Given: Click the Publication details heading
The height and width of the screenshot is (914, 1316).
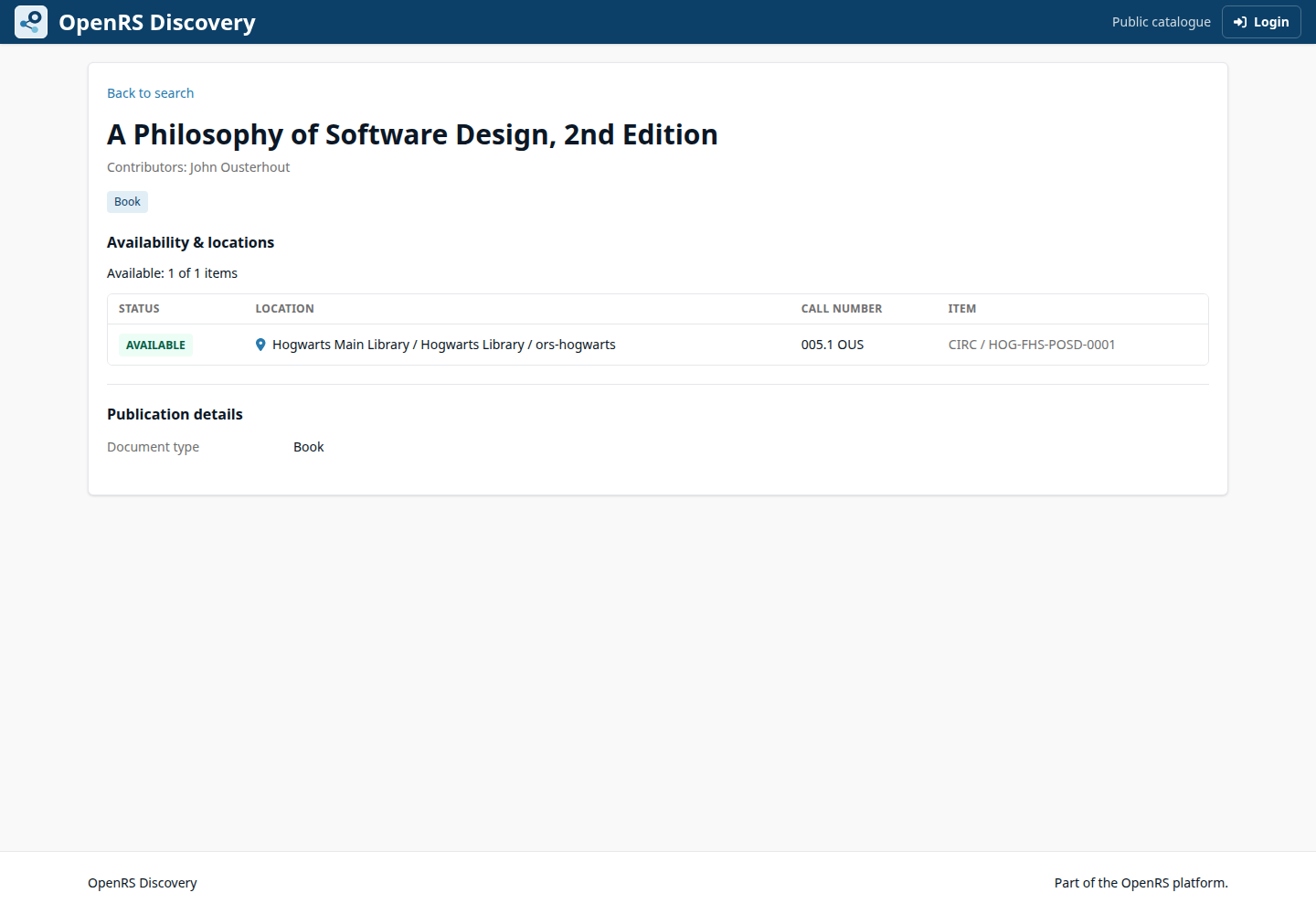Looking at the screenshot, I should click(x=175, y=414).
